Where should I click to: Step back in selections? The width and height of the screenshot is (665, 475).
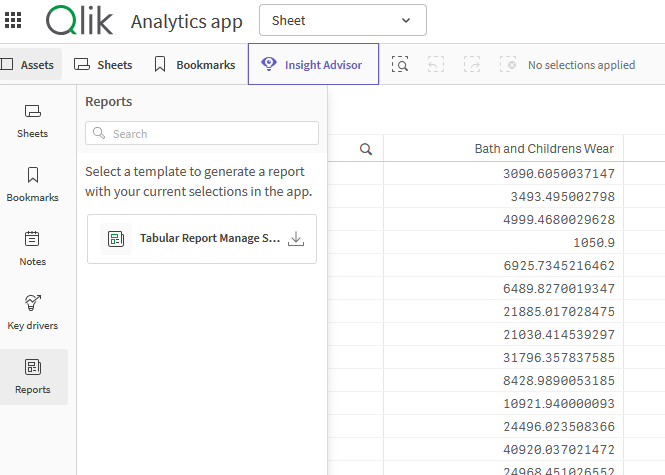pos(436,65)
